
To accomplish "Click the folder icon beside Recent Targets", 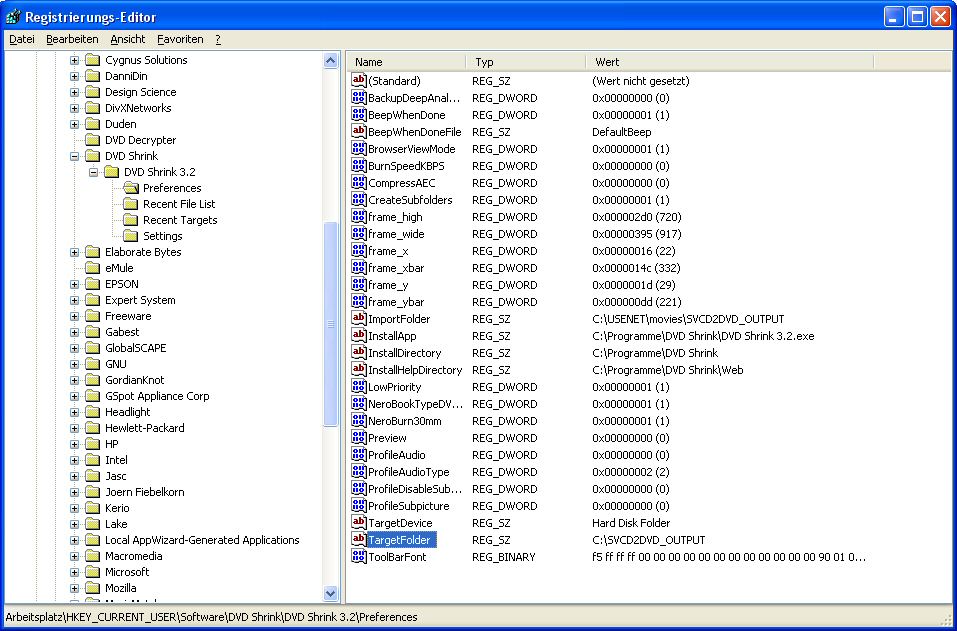I will pos(131,220).
